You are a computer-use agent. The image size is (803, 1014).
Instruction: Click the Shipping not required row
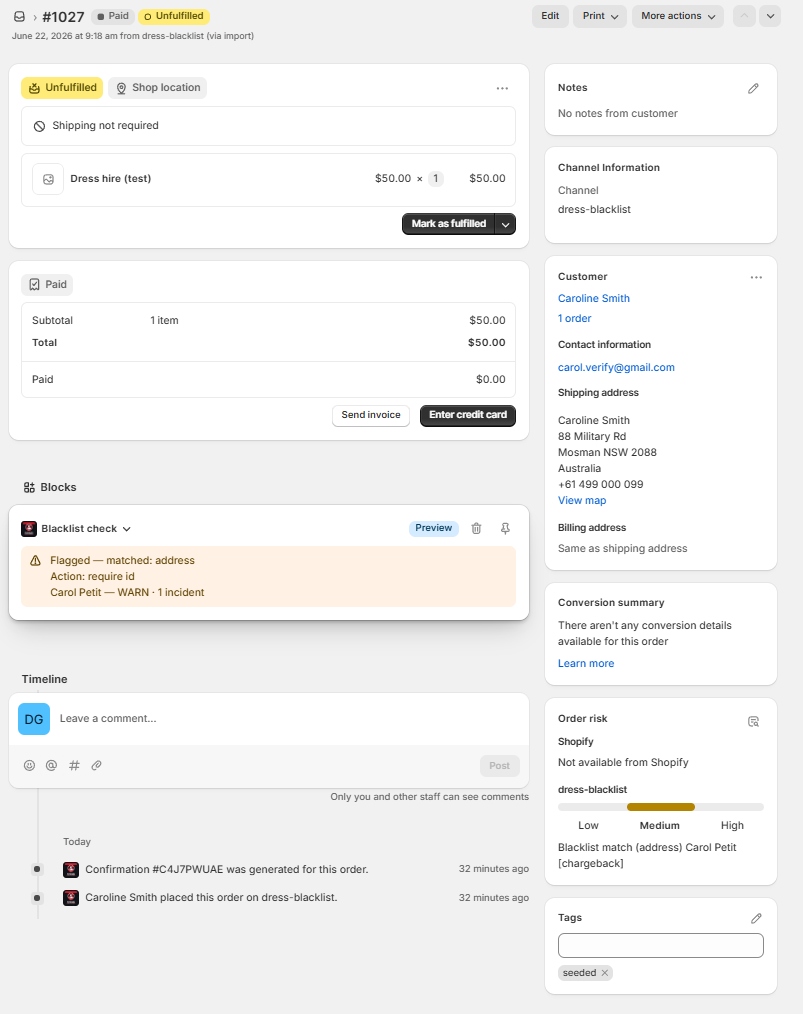(268, 126)
